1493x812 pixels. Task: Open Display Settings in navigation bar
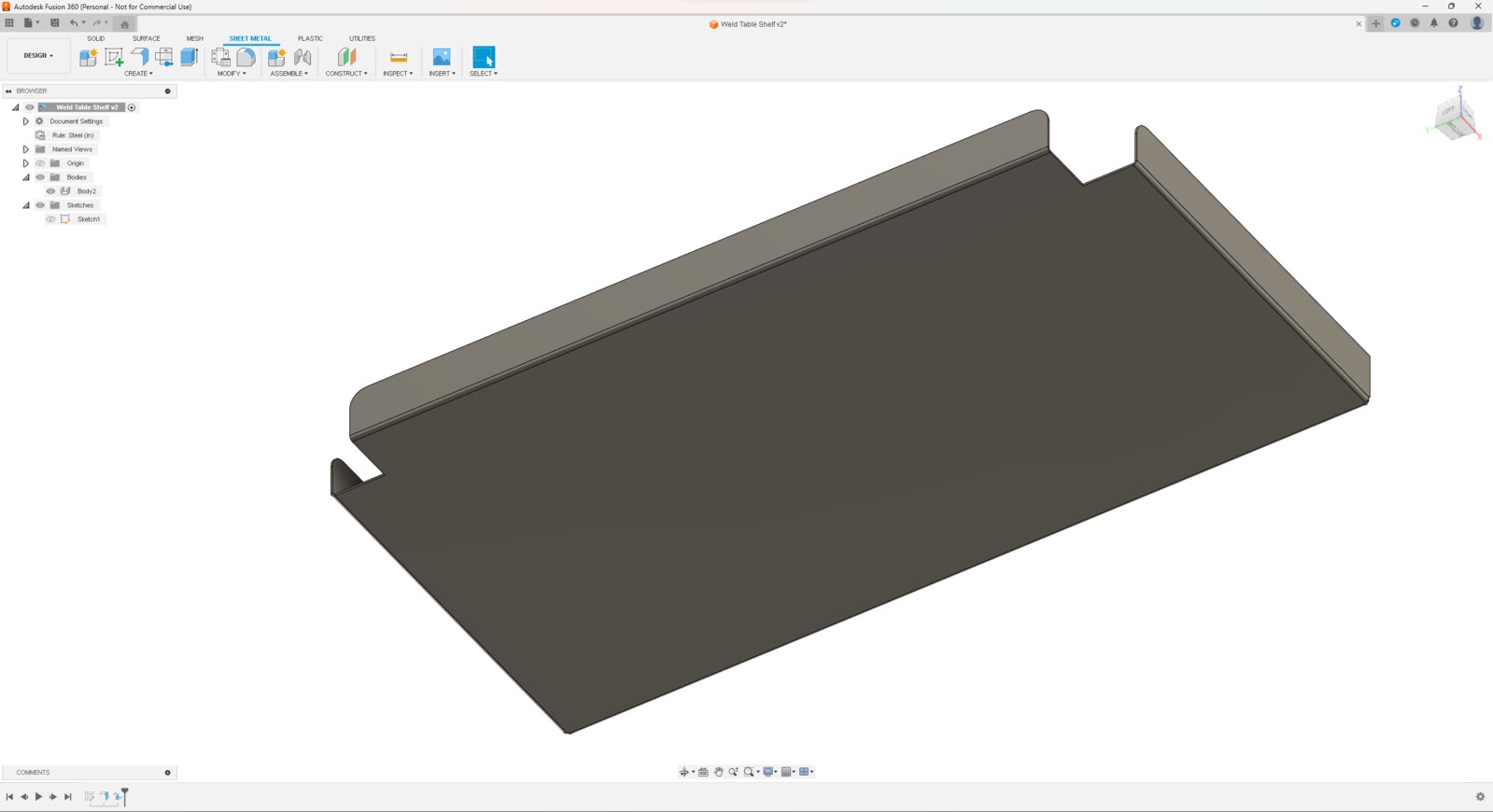pyautogui.click(x=768, y=772)
